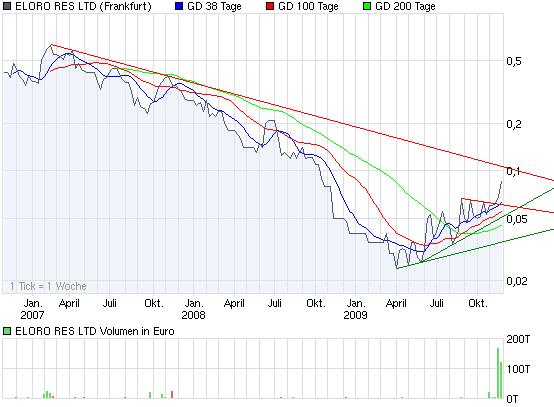Click the green GD 200 Tage swatch

click(x=367, y=6)
